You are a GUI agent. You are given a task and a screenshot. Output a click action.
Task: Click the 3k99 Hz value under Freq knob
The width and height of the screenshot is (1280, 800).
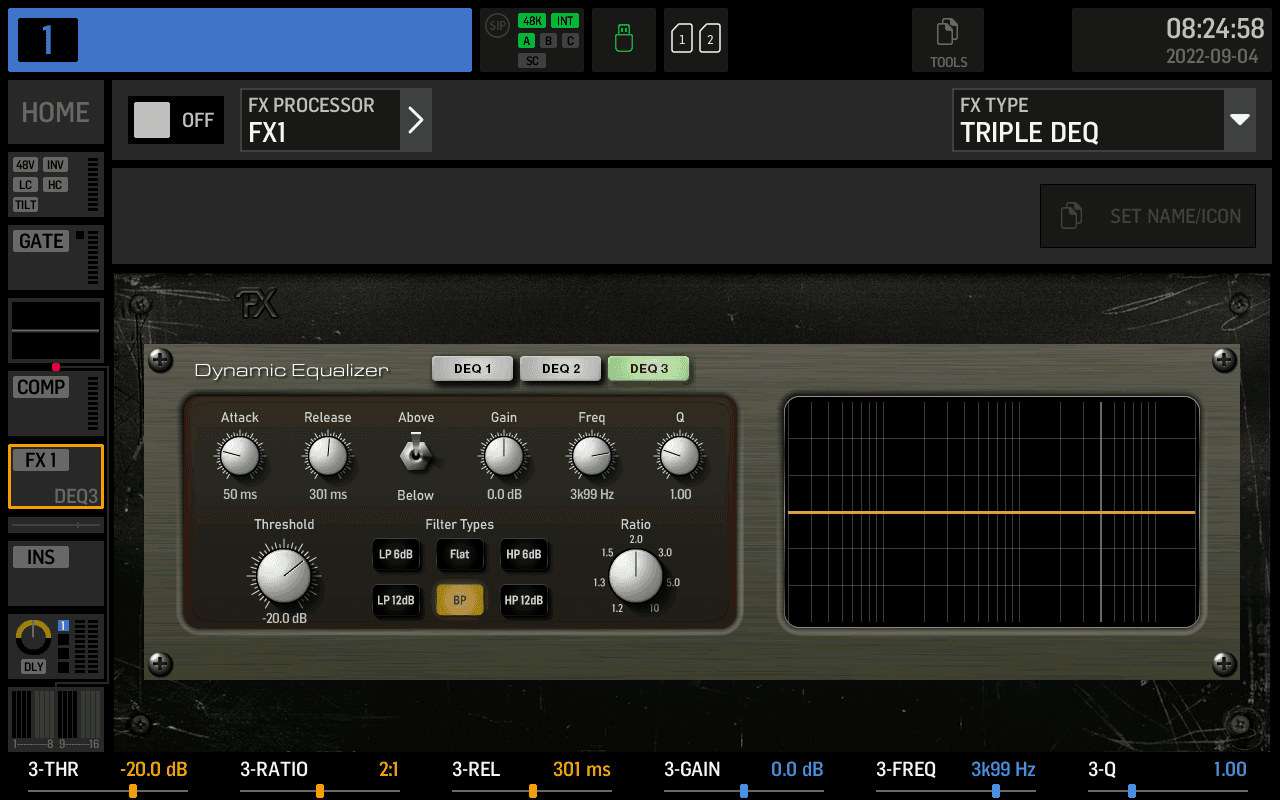click(592, 494)
